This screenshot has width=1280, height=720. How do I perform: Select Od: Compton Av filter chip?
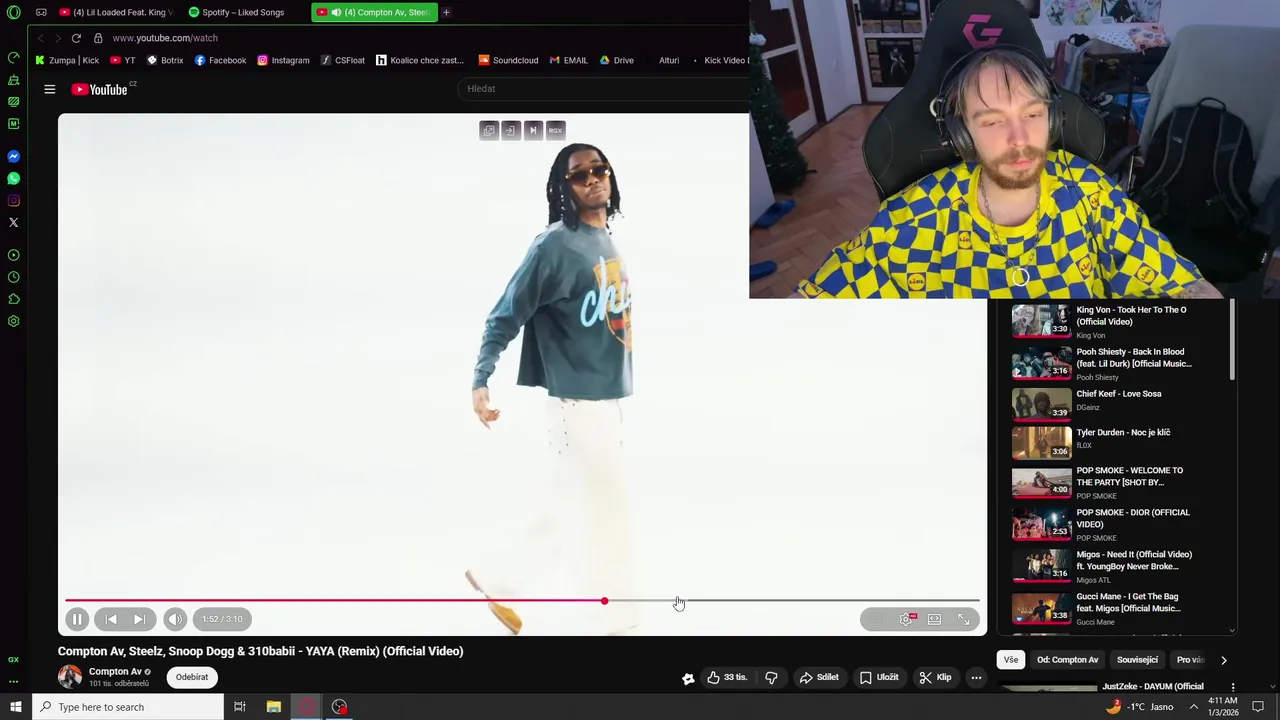click(1067, 660)
